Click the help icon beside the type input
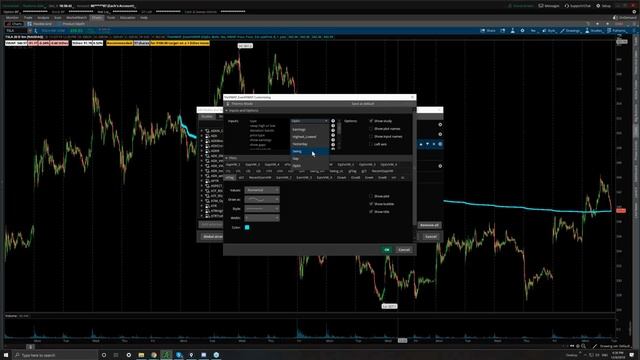This screenshot has width=640, height=360. [x=333, y=121]
